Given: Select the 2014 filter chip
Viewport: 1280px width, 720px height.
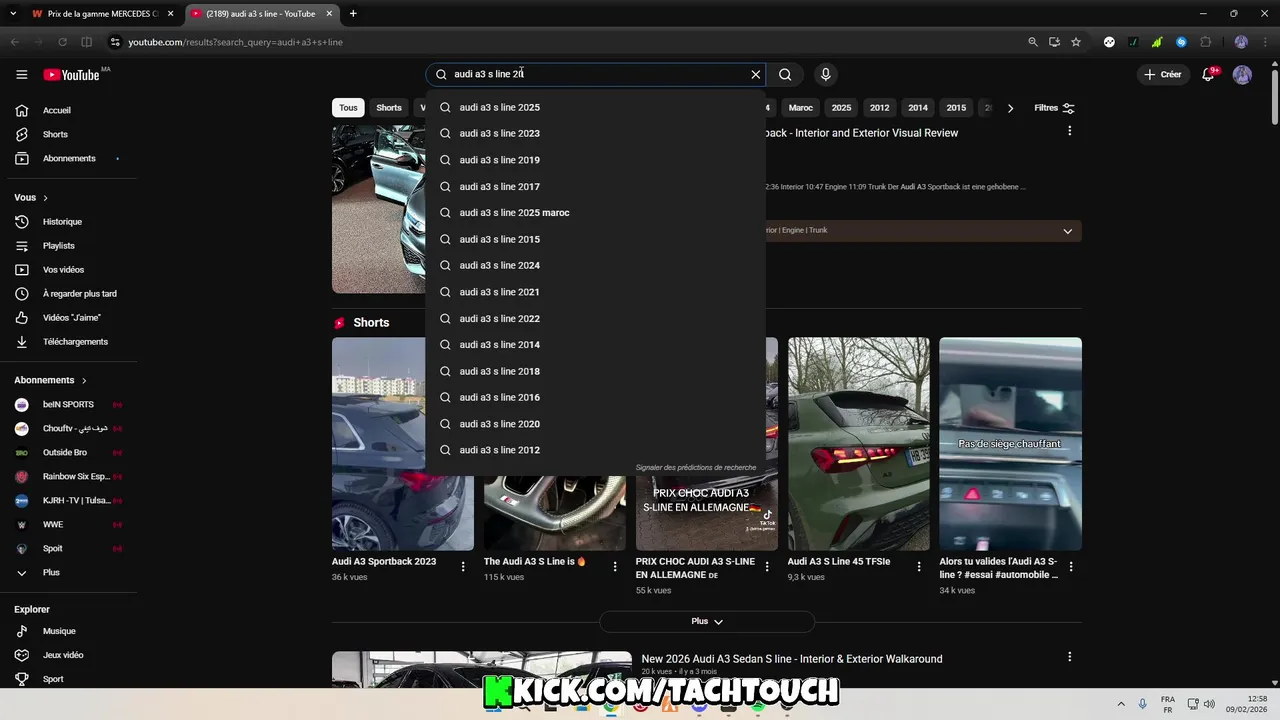Looking at the screenshot, I should click(x=918, y=108).
